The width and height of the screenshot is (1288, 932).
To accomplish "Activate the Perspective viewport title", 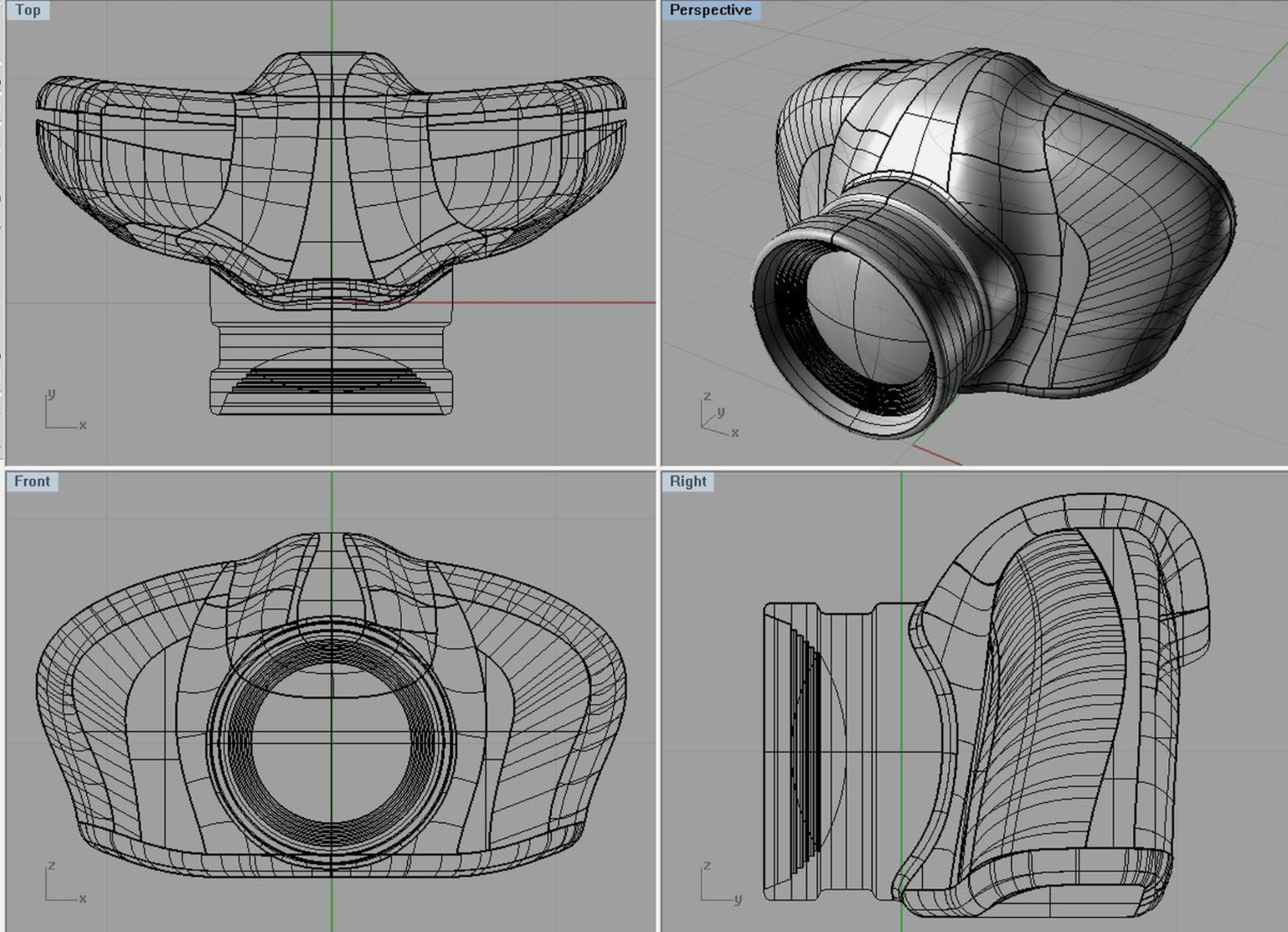I will point(709,11).
